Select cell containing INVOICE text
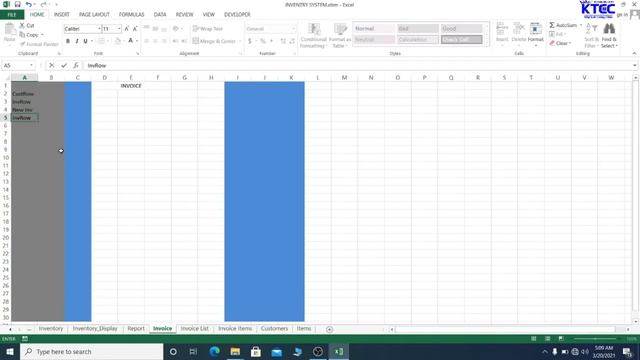 (131, 86)
